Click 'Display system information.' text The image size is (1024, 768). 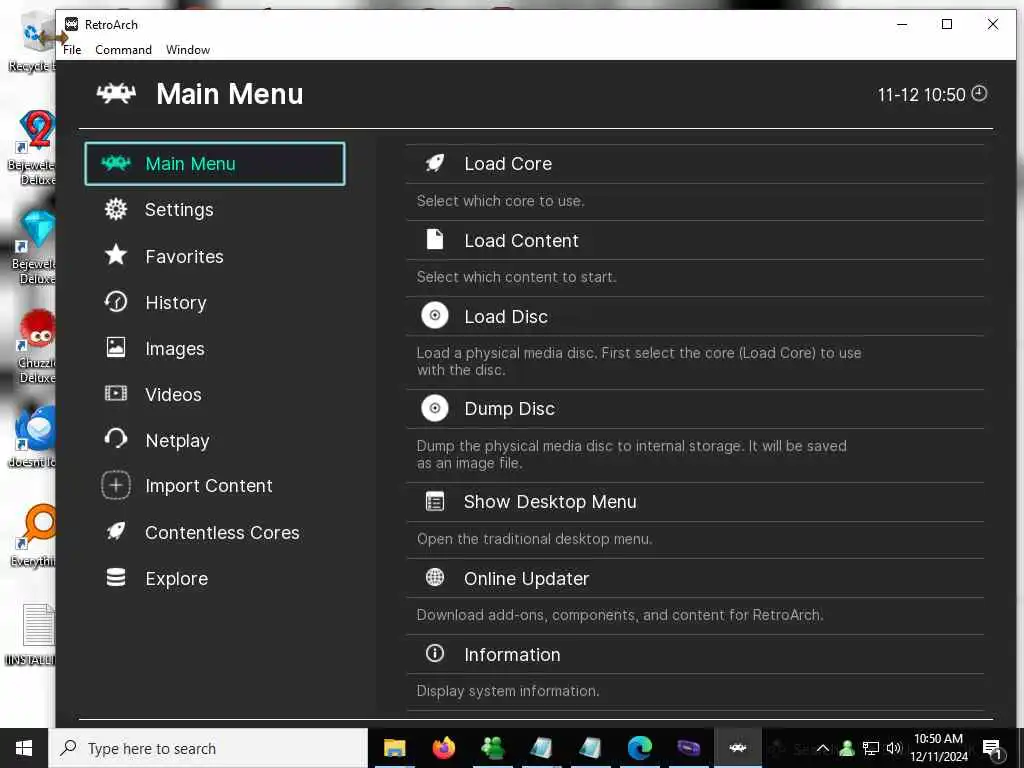pyautogui.click(x=507, y=691)
